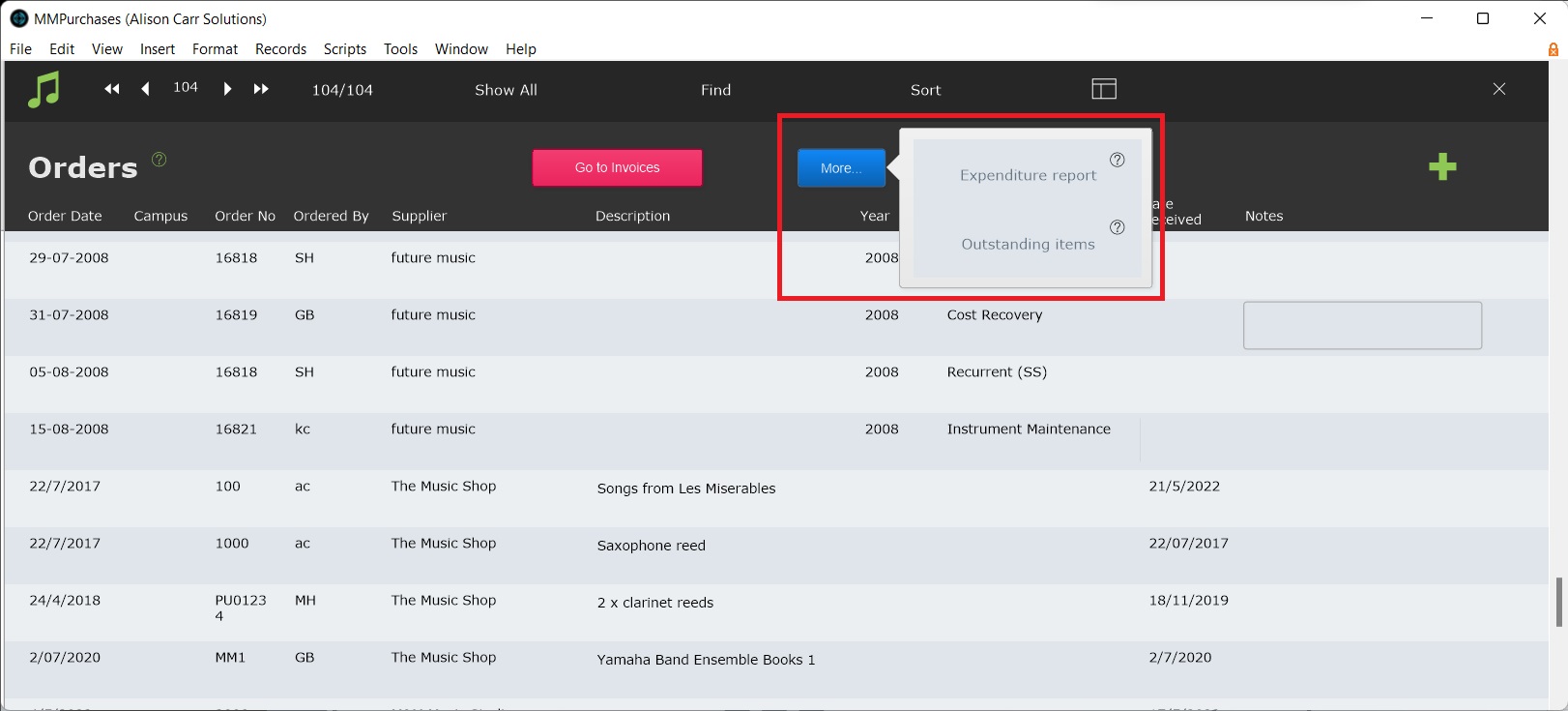The image size is (1568, 711).
Task: Select Outstanding items from popup
Action: point(1028,244)
